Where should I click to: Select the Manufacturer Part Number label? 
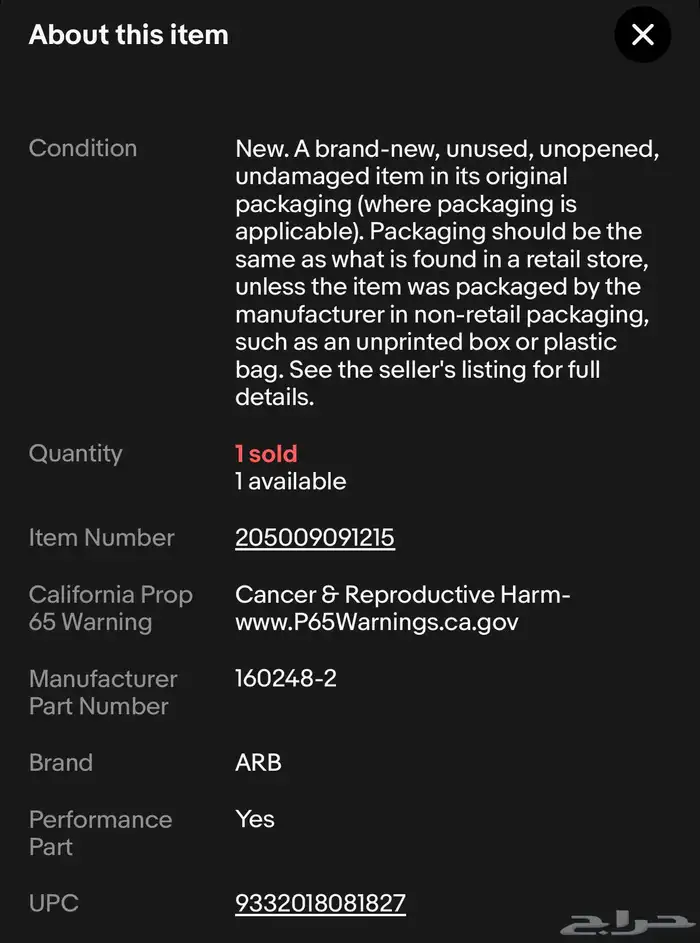point(102,692)
